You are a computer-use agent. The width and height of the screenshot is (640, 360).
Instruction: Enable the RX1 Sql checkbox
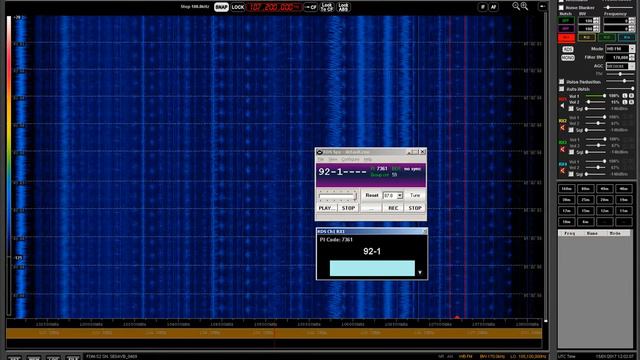point(571,109)
